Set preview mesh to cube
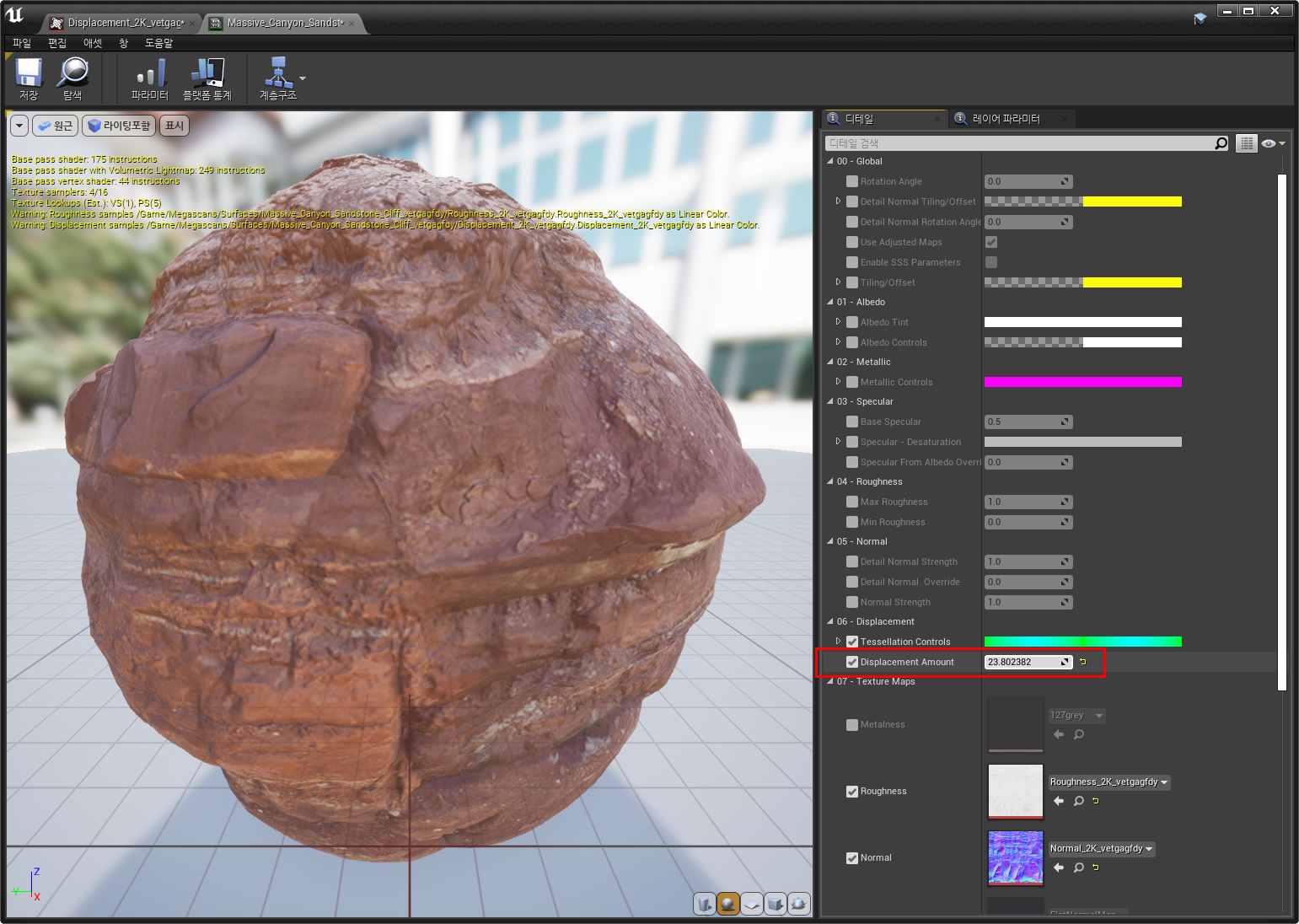 776,904
